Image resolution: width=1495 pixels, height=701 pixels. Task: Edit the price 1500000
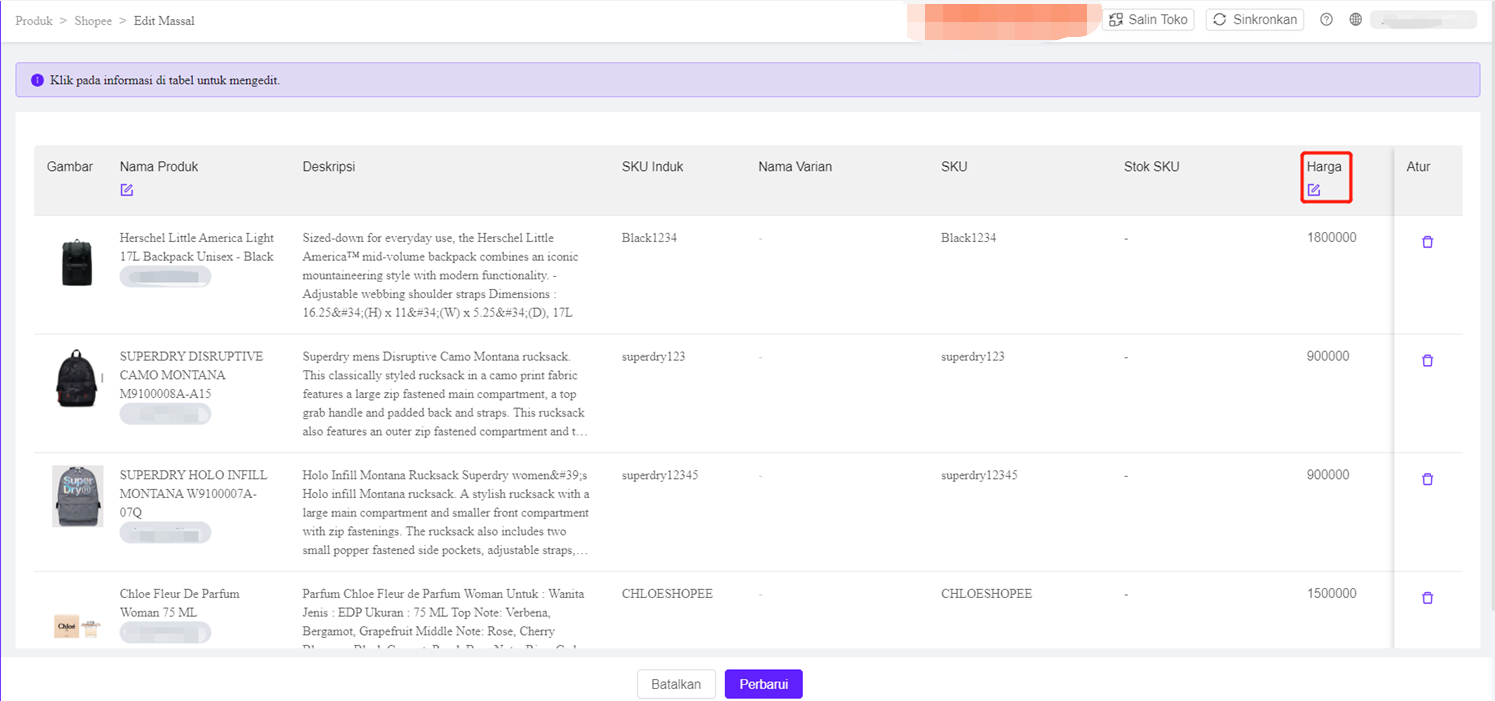click(1332, 593)
